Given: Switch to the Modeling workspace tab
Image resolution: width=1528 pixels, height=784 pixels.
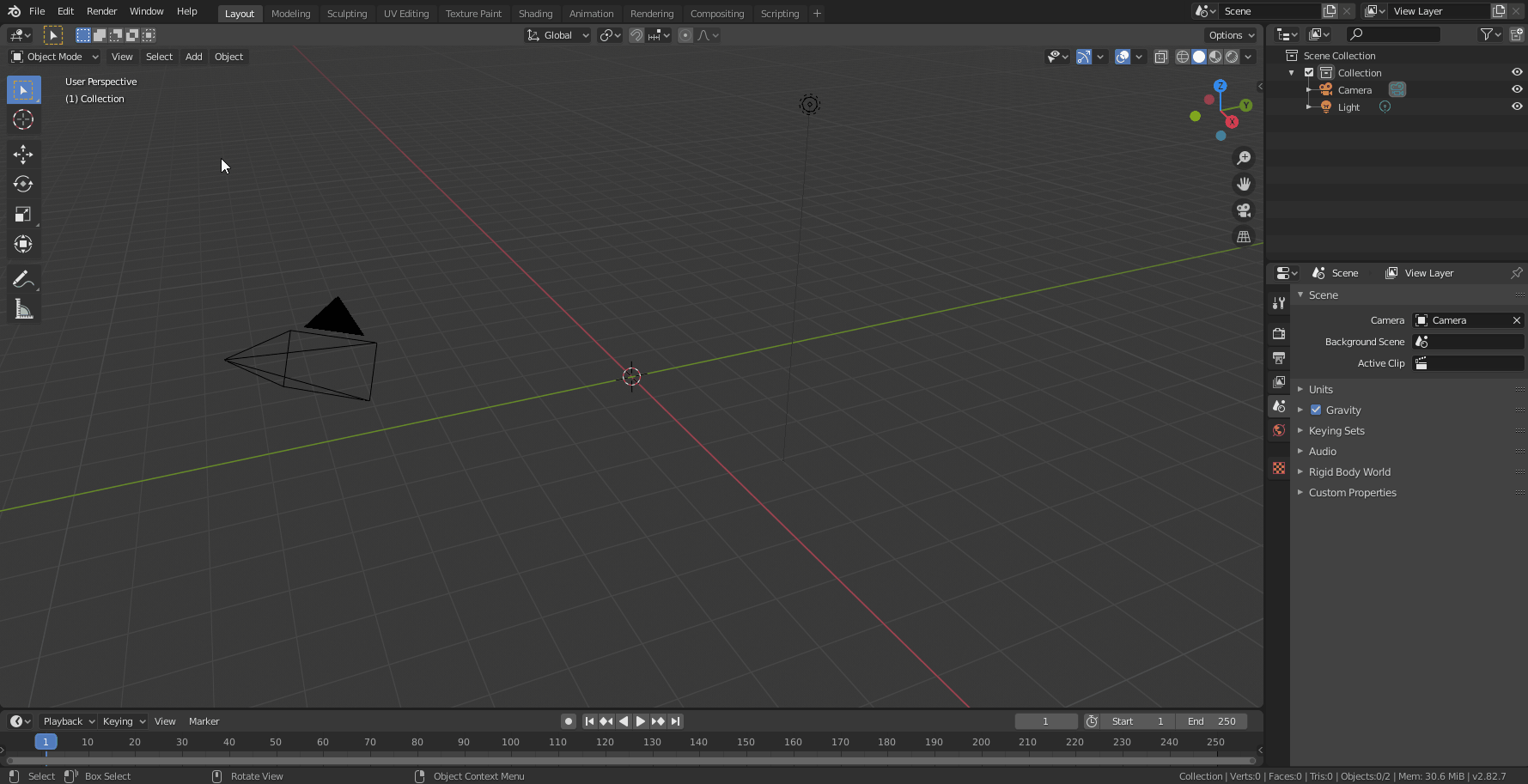Looking at the screenshot, I should point(290,14).
